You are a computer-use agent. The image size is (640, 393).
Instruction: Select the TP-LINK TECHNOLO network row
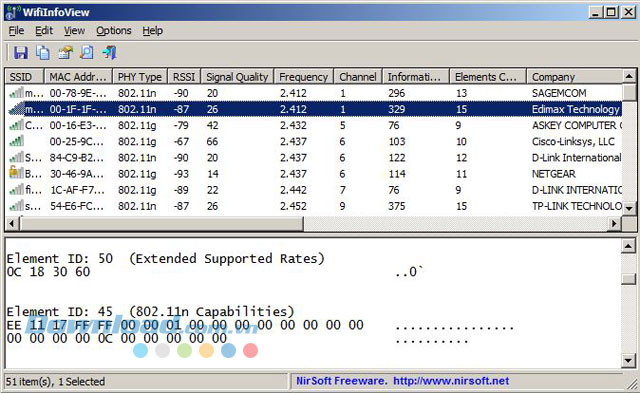(313, 206)
